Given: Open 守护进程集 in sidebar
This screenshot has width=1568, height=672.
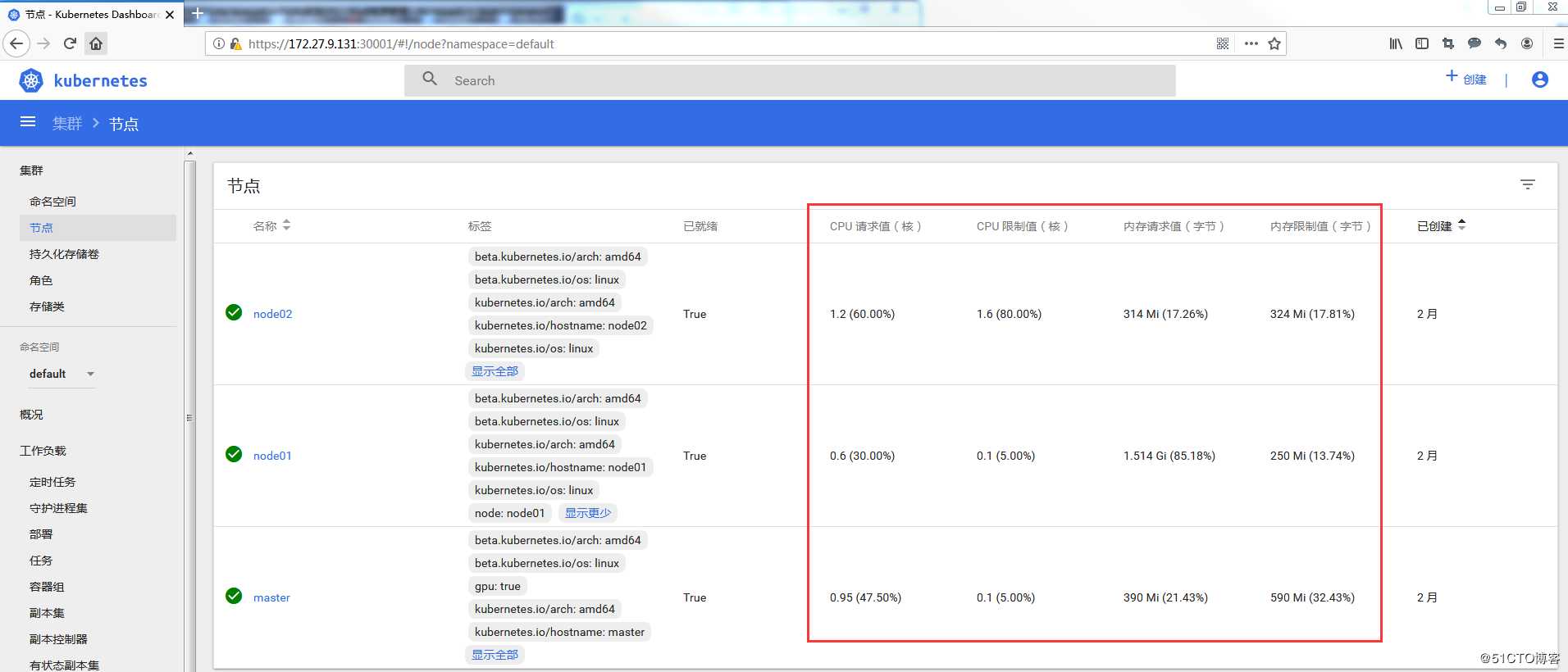Looking at the screenshot, I should coord(58,508).
